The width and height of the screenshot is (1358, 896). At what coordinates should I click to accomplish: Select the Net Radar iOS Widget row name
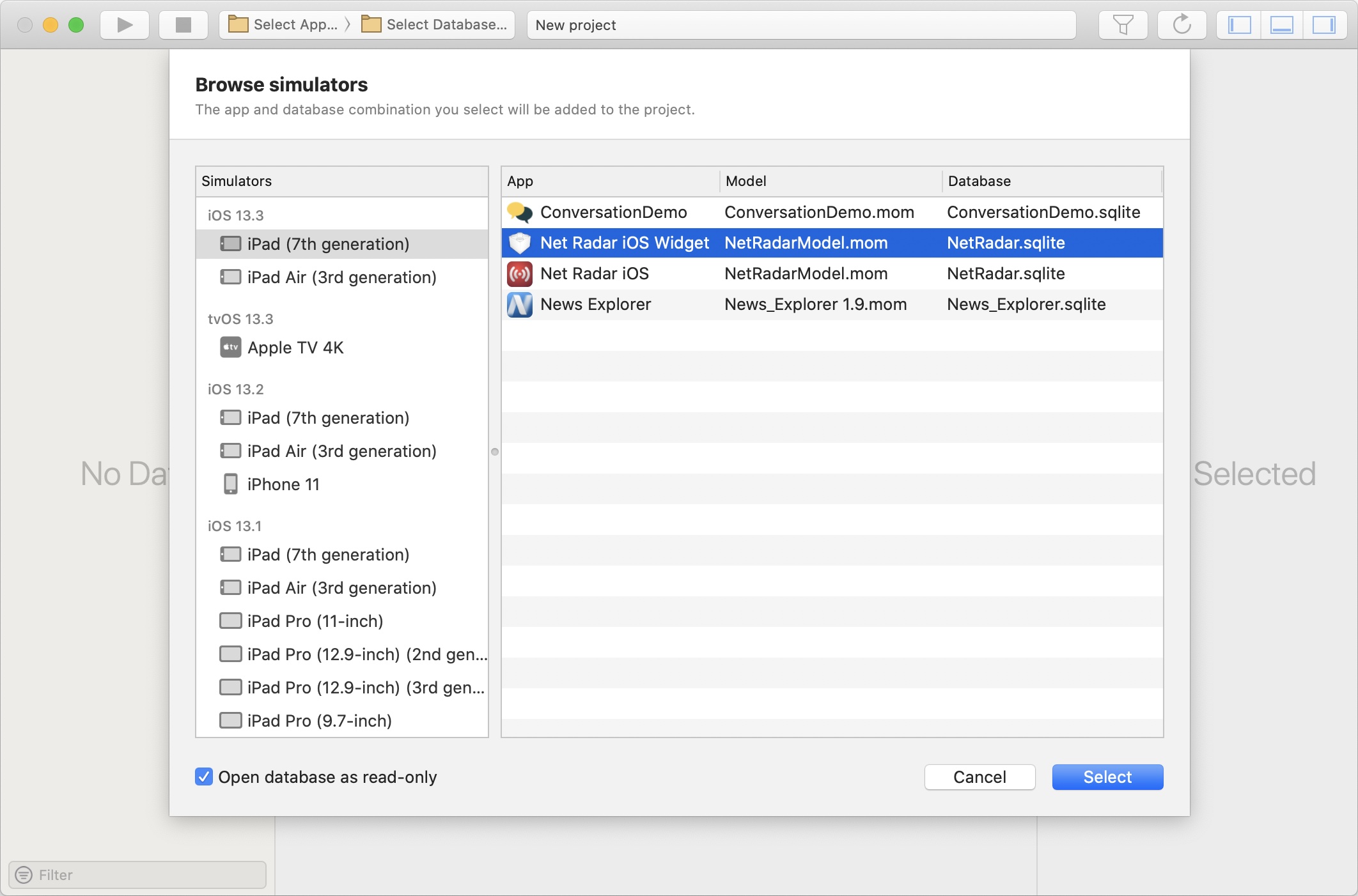point(625,243)
